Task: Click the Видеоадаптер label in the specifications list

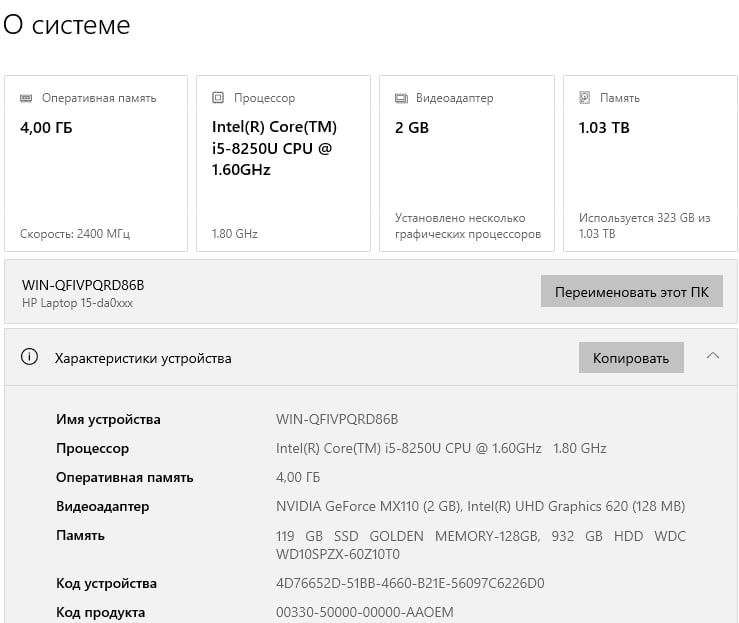Action: coord(102,506)
